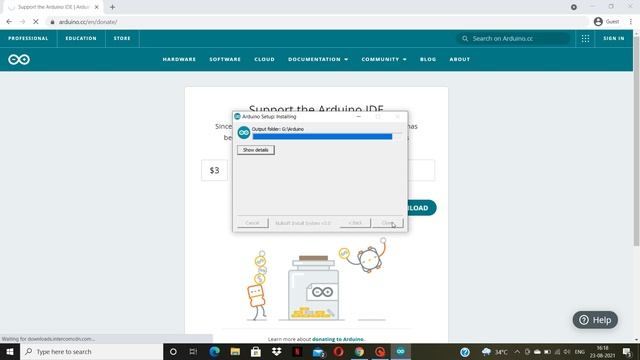Click the site lock icon in address bar
640x360 pixels.
point(52,22)
